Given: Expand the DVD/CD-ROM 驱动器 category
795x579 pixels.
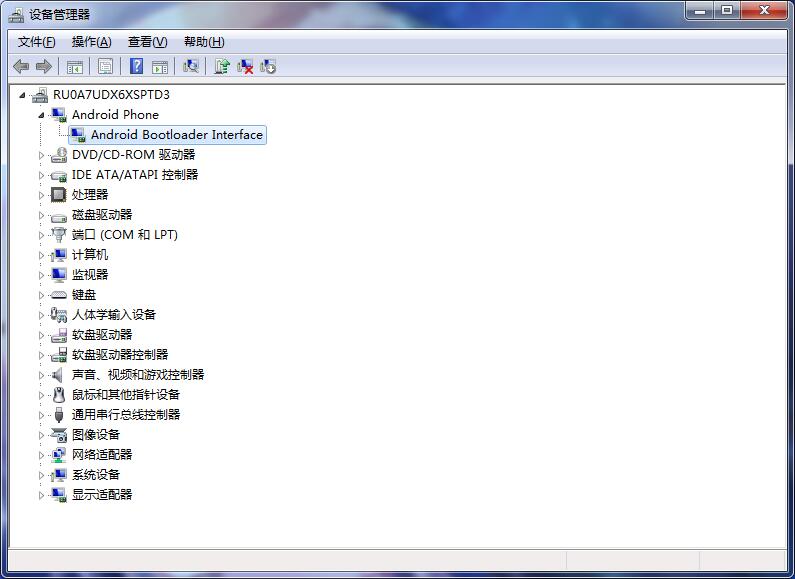Looking at the screenshot, I should pyautogui.click(x=42, y=155).
